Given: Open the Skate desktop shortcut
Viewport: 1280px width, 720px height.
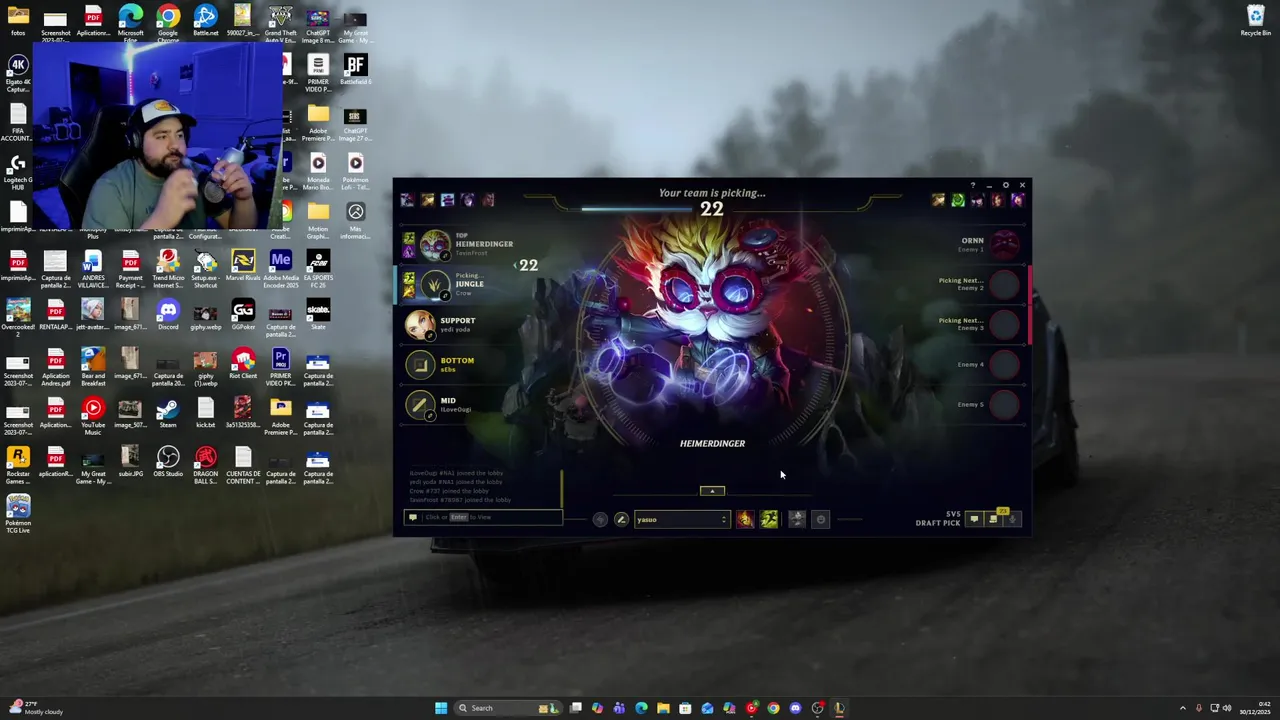Looking at the screenshot, I should [318, 315].
